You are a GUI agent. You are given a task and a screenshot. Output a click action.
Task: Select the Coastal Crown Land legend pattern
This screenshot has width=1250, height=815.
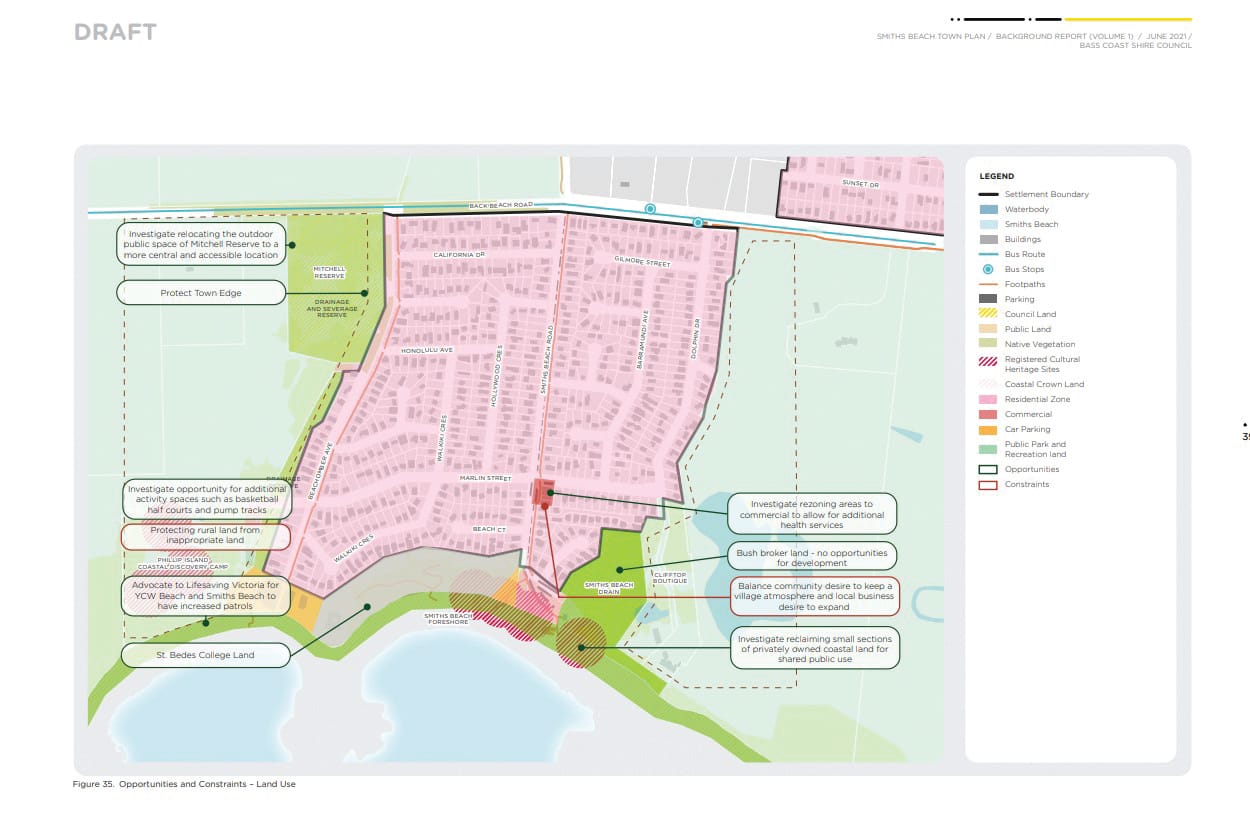988,384
